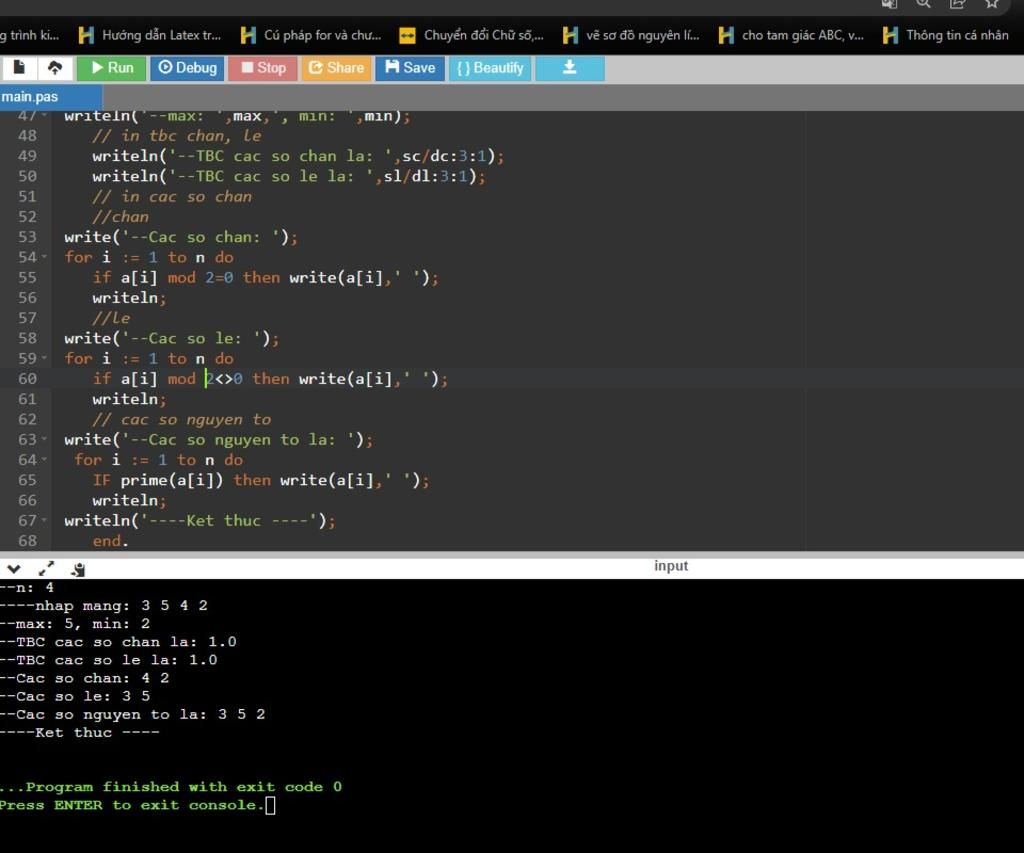This screenshot has height=853, width=1024.
Task: Stop the running program
Action: [263, 68]
